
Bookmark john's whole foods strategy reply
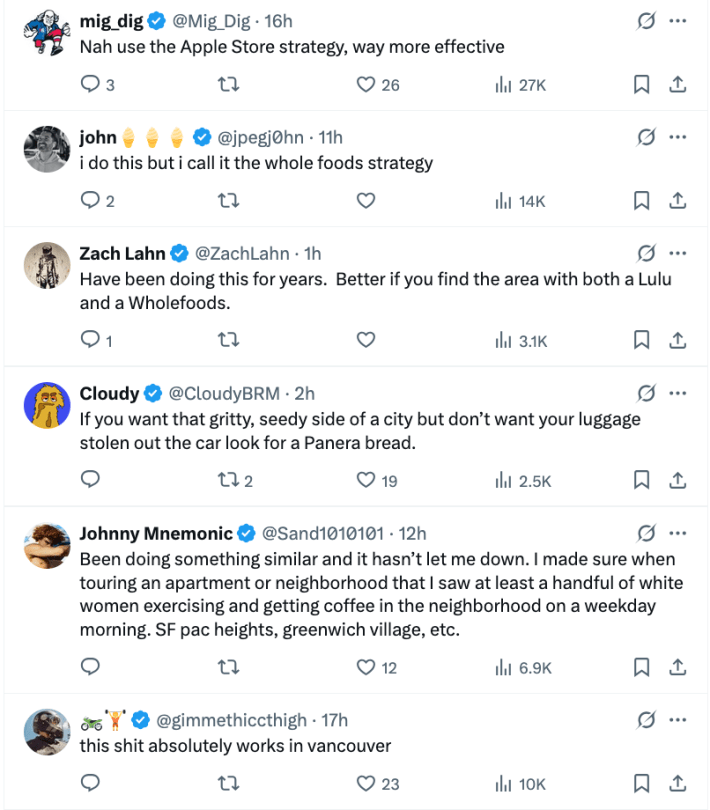click(x=641, y=200)
